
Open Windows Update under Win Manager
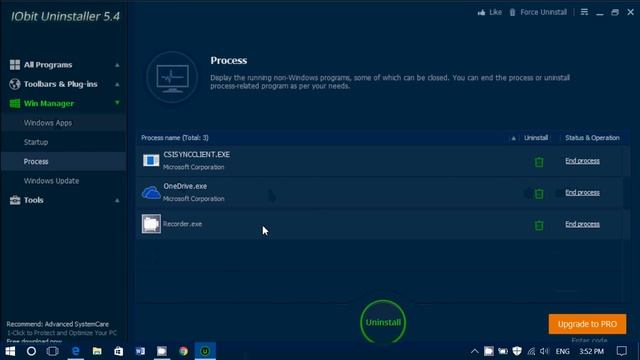pos(51,181)
